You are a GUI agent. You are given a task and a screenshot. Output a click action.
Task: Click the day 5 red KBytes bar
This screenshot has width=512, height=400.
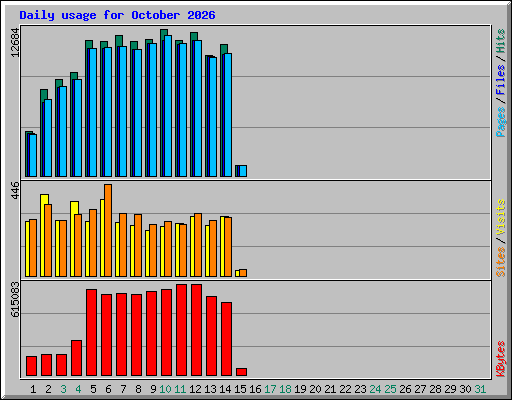(91, 333)
